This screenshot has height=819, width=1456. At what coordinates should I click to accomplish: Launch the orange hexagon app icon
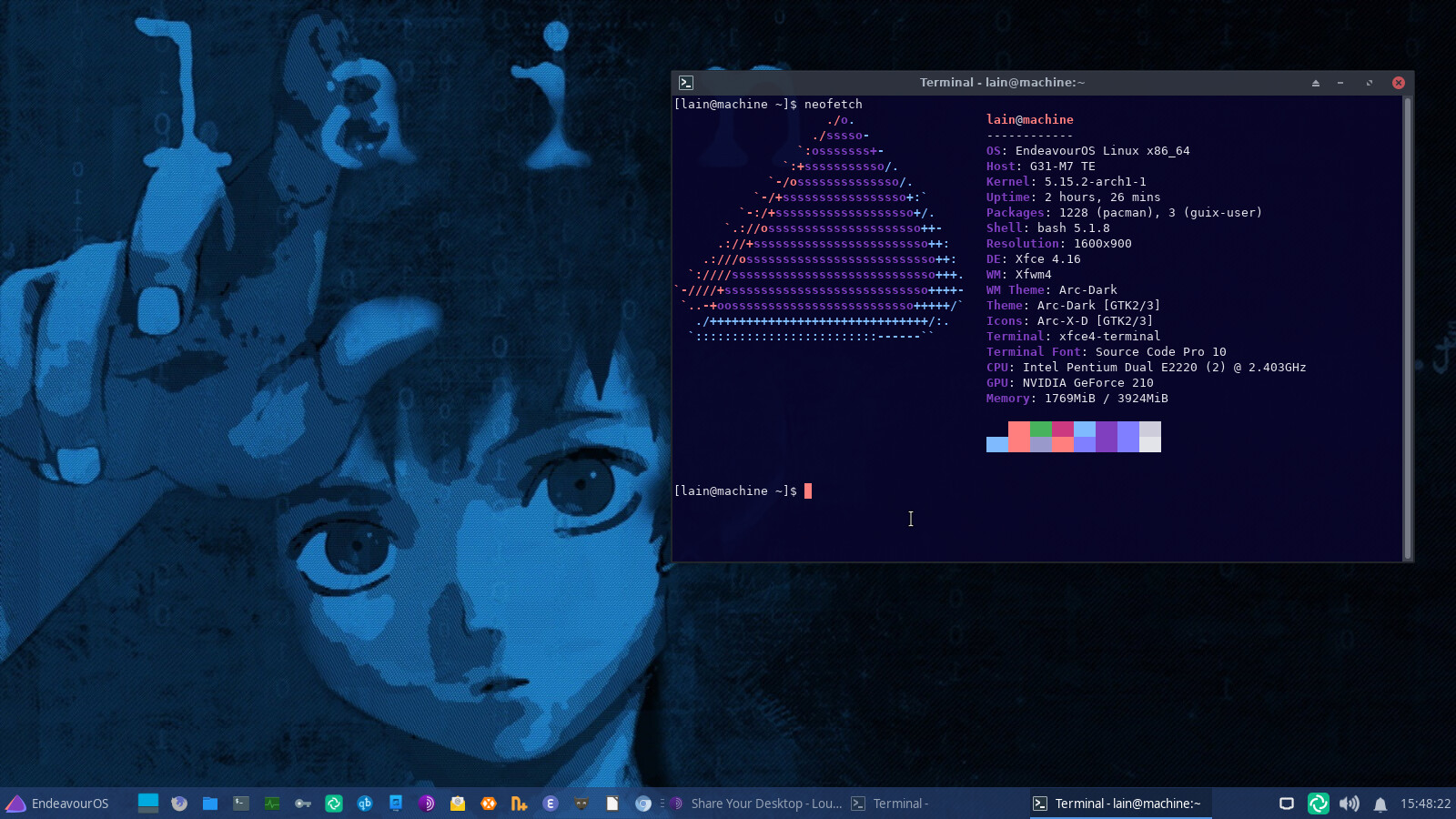489,804
